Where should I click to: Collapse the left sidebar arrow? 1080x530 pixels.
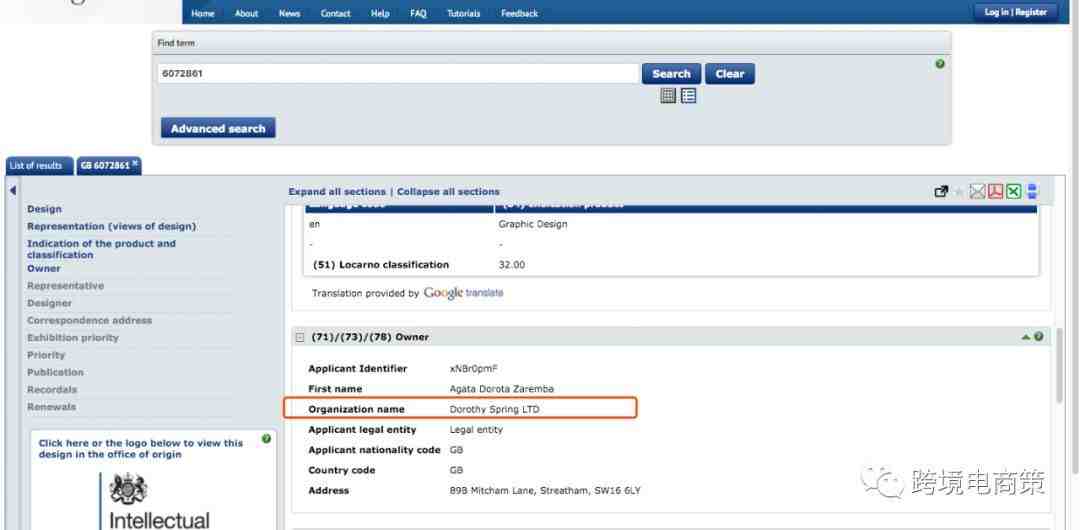coord(12,190)
